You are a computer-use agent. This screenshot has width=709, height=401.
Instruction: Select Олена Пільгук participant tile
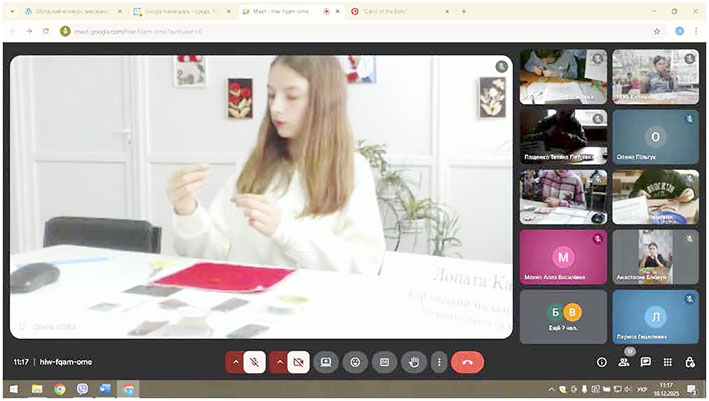click(655, 138)
